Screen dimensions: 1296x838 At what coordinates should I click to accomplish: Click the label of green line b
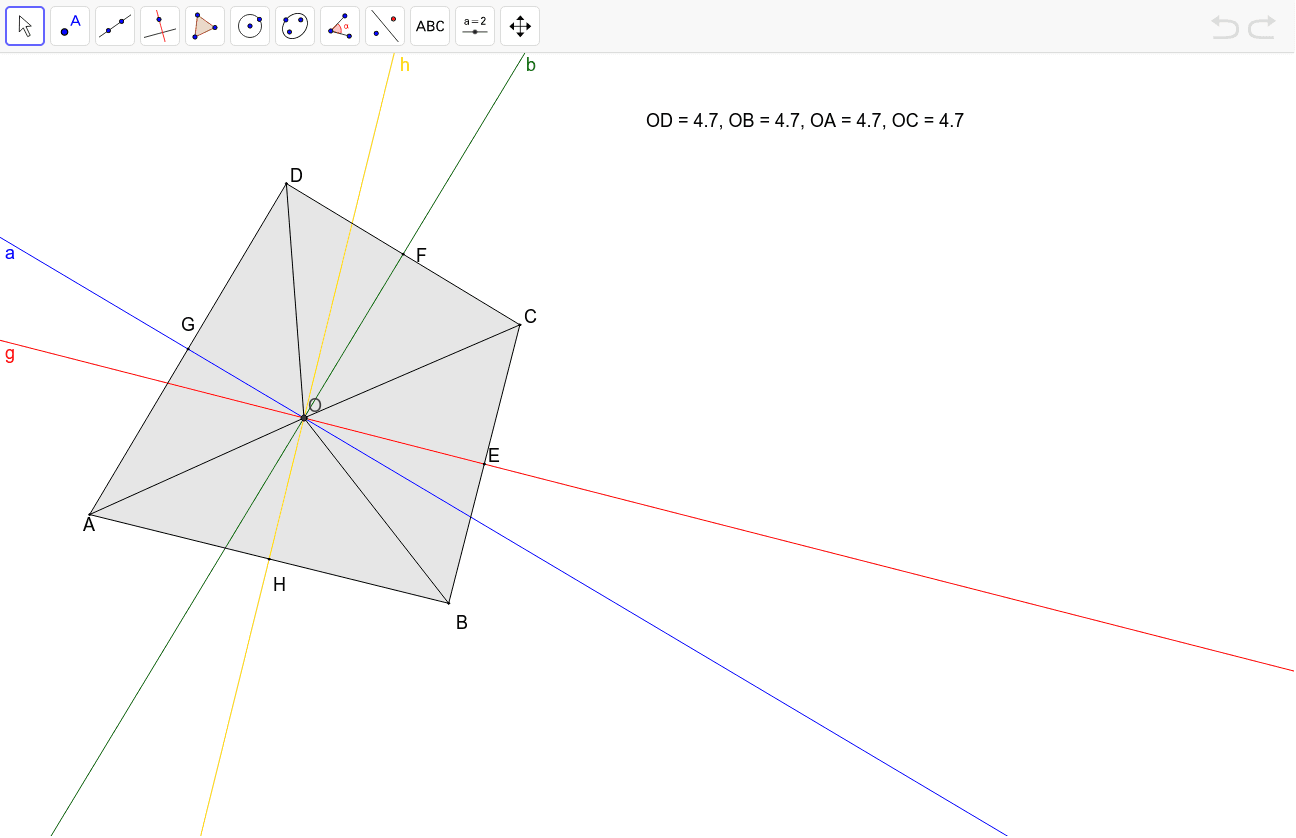531,65
